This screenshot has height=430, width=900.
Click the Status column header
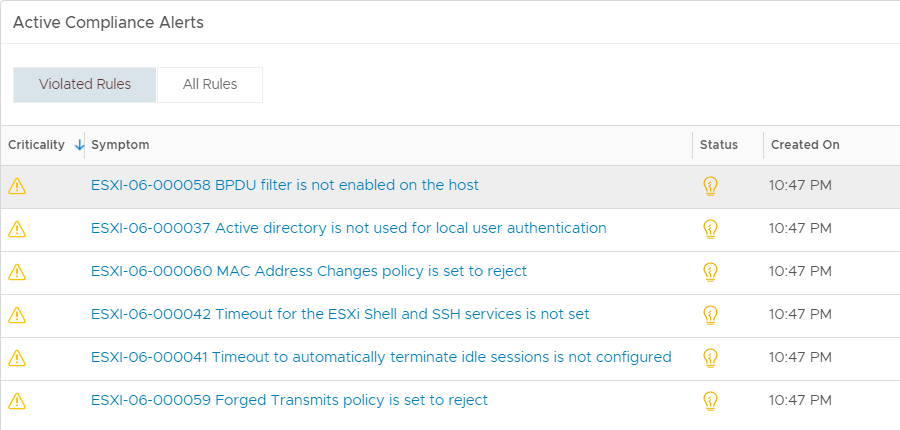[x=719, y=145]
